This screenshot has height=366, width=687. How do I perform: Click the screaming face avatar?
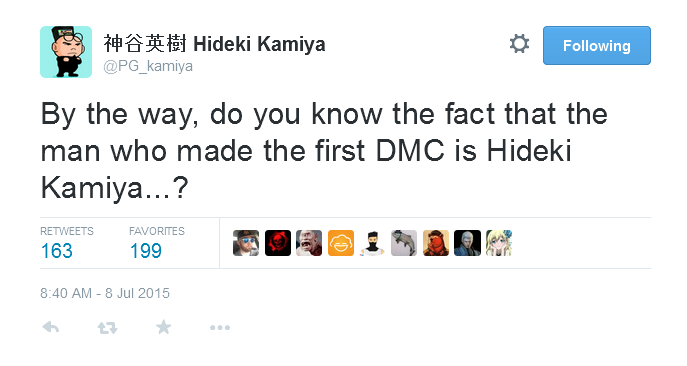[x=309, y=243]
